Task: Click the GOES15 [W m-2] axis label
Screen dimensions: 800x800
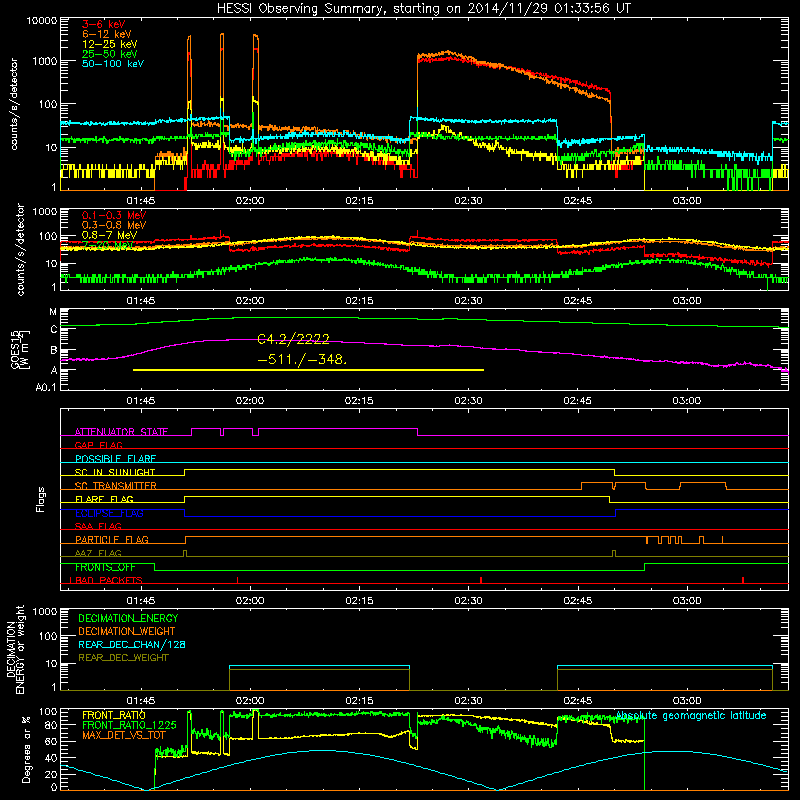Action: [x=20, y=350]
